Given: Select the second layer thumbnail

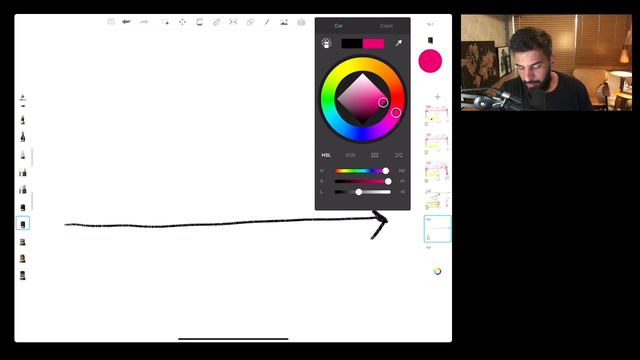Looking at the screenshot, I should click(437, 144).
